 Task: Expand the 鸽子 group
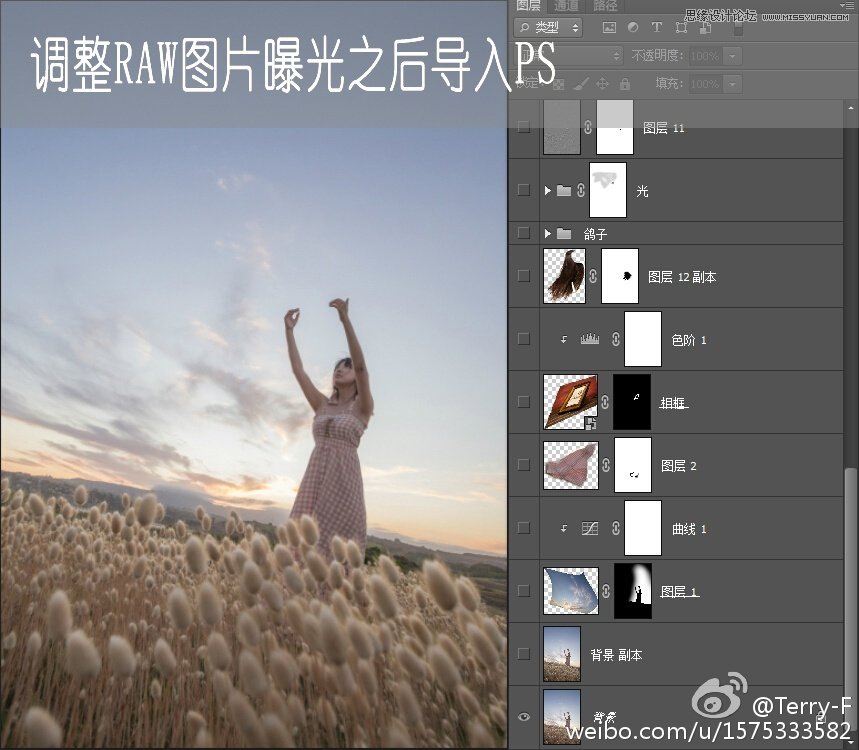[x=548, y=232]
